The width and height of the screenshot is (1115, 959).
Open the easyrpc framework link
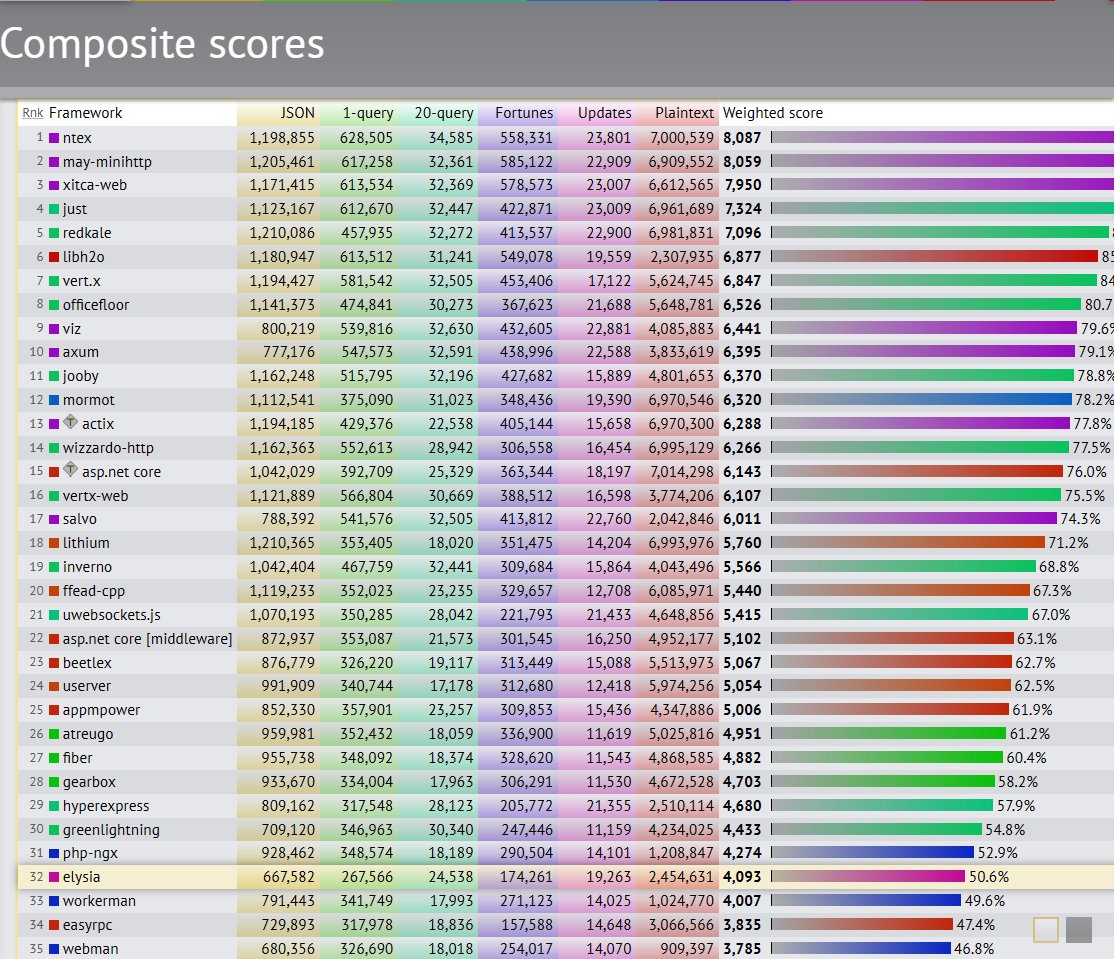pyautogui.click(x=87, y=925)
